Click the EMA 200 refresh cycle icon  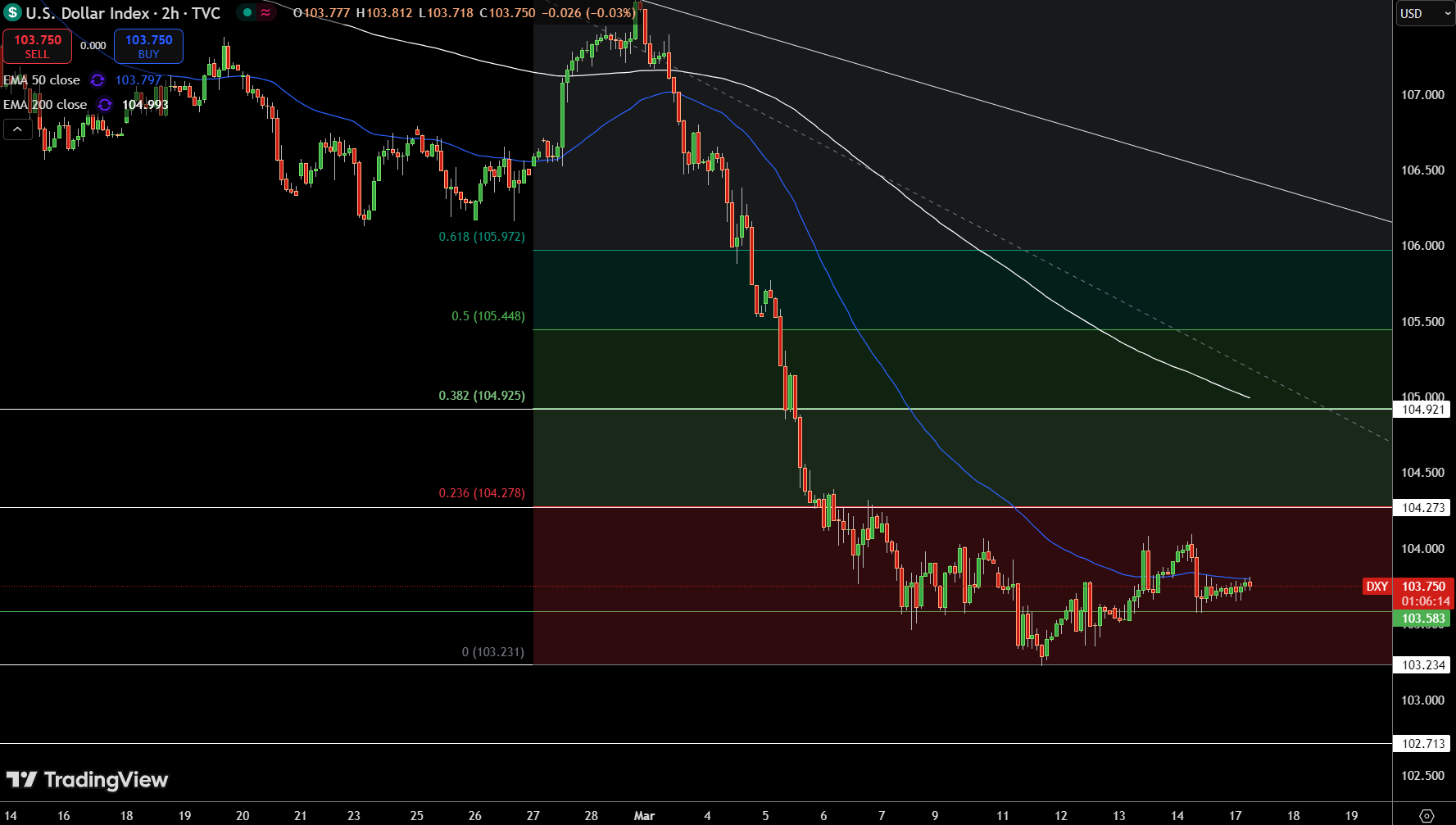click(105, 105)
